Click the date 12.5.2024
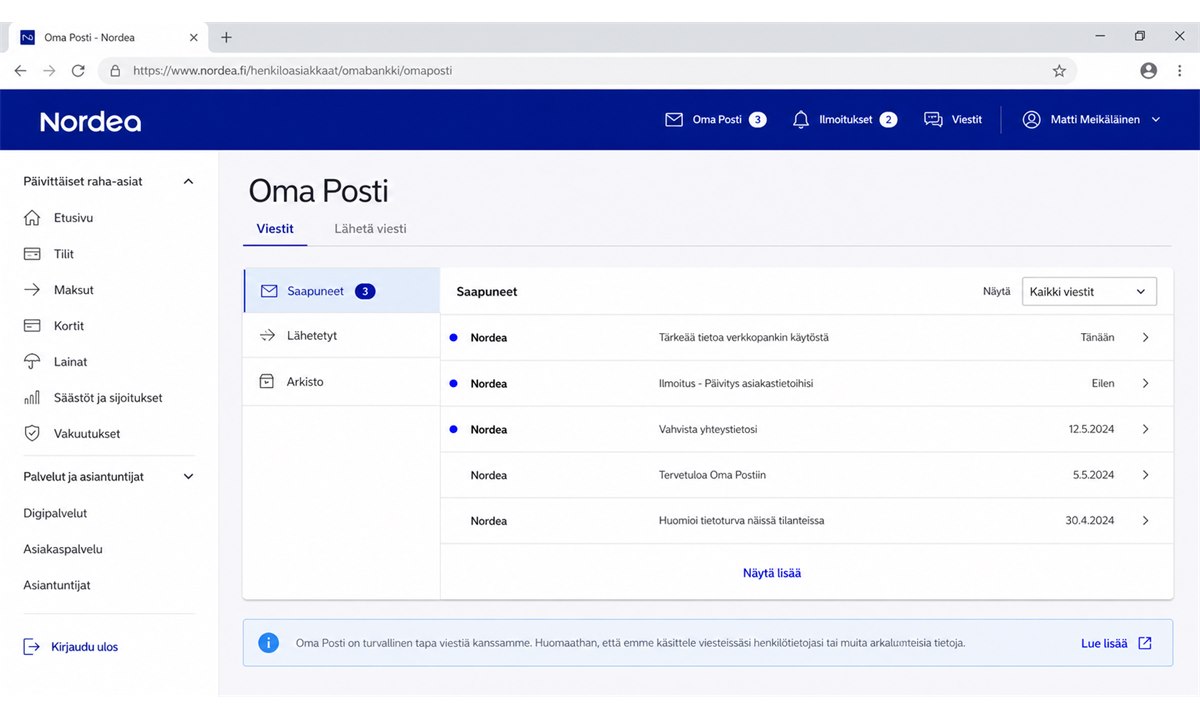The image size is (1200, 720). coord(1091,430)
